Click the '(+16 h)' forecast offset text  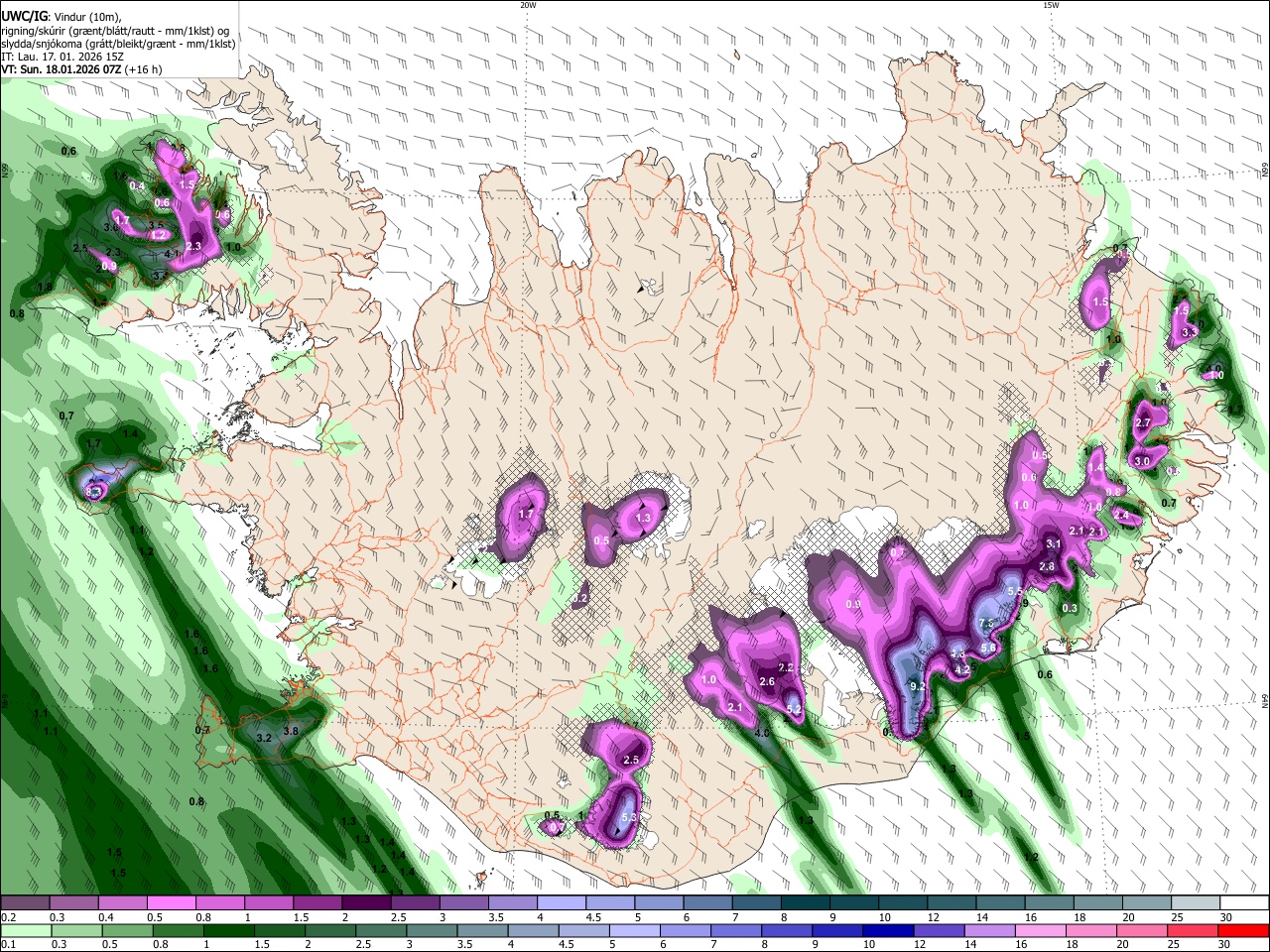tap(144, 69)
